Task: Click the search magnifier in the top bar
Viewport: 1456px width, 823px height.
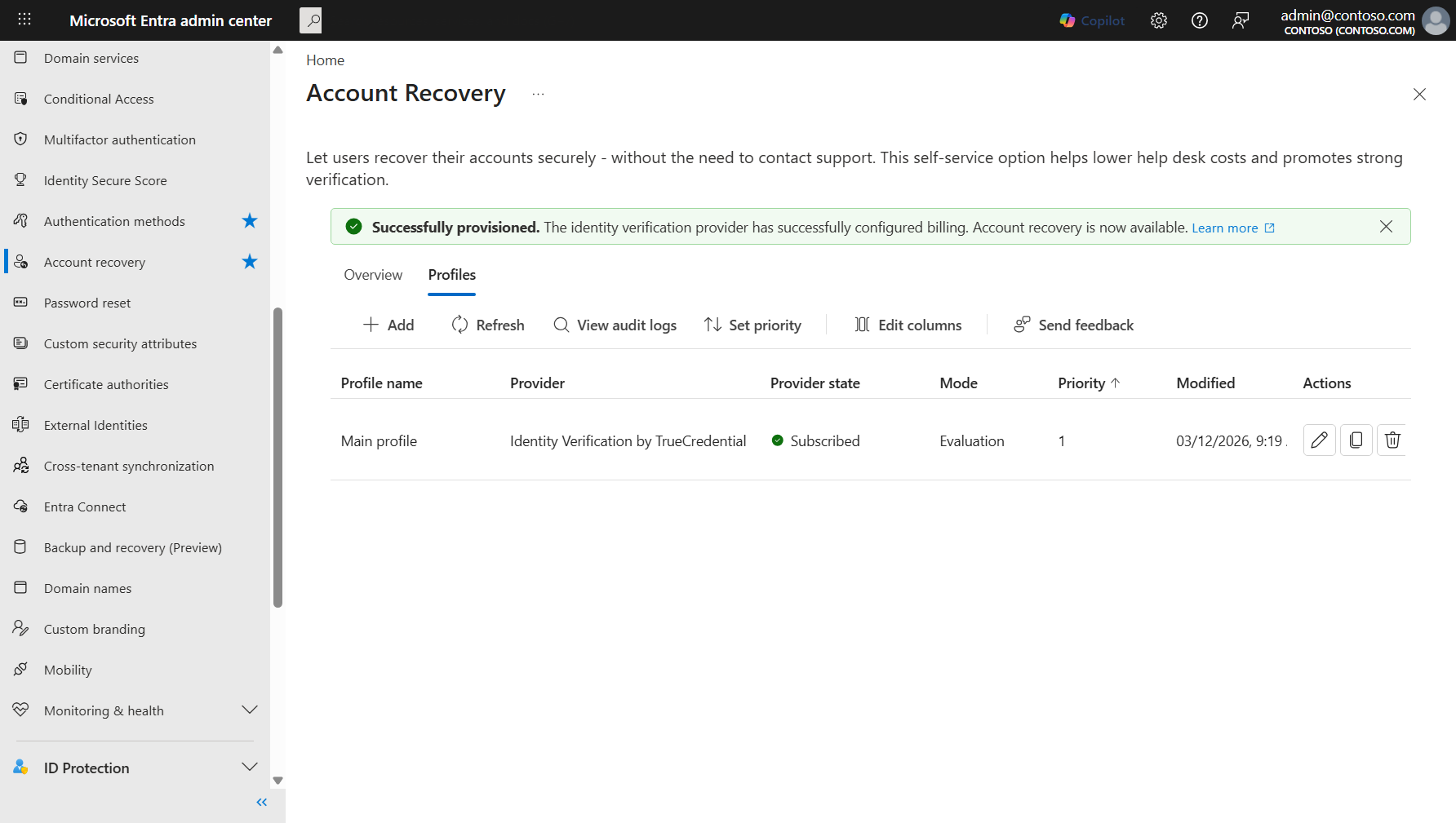Action: click(x=311, y=20)
